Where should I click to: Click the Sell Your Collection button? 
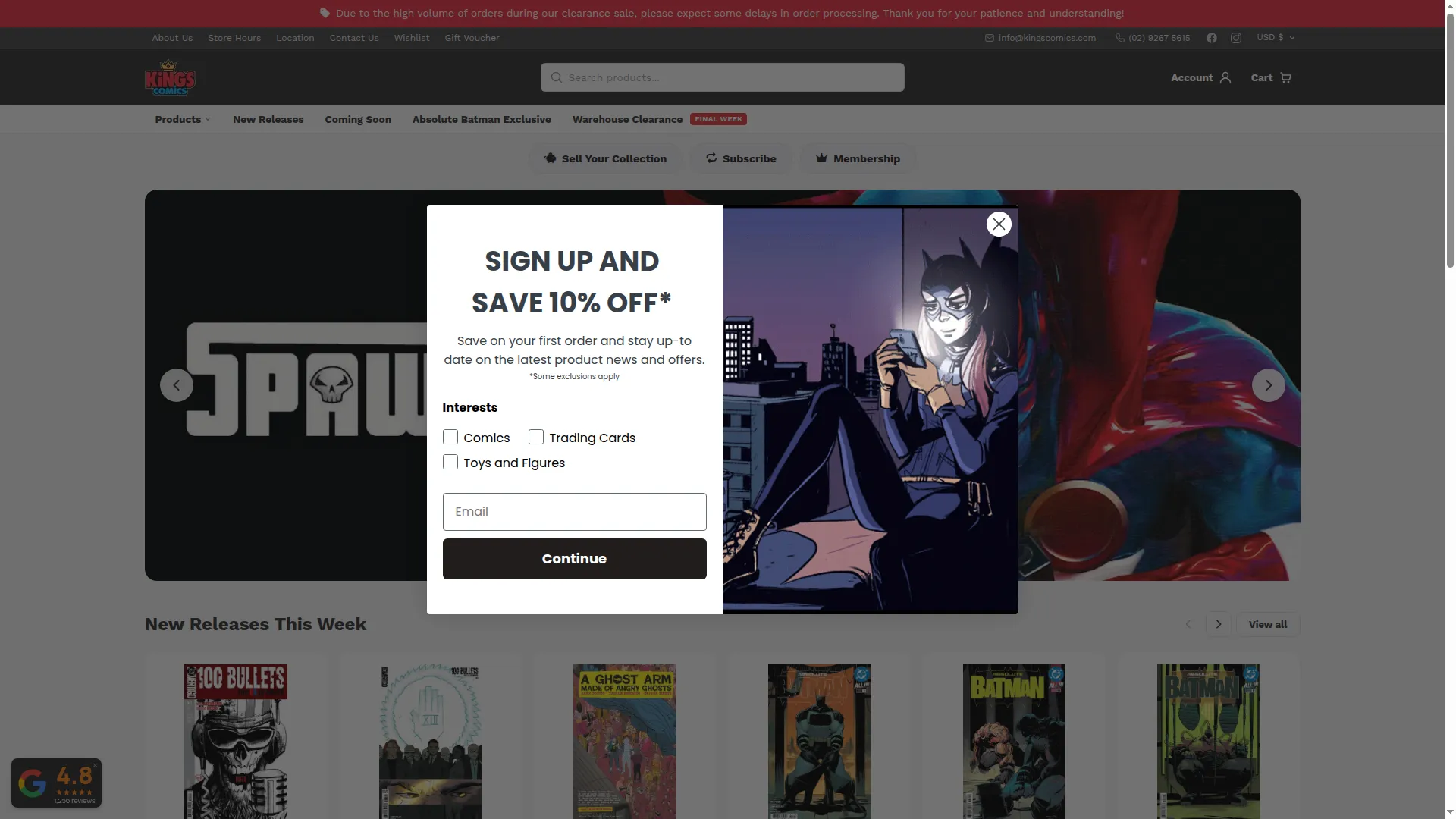tap(605, 158)
